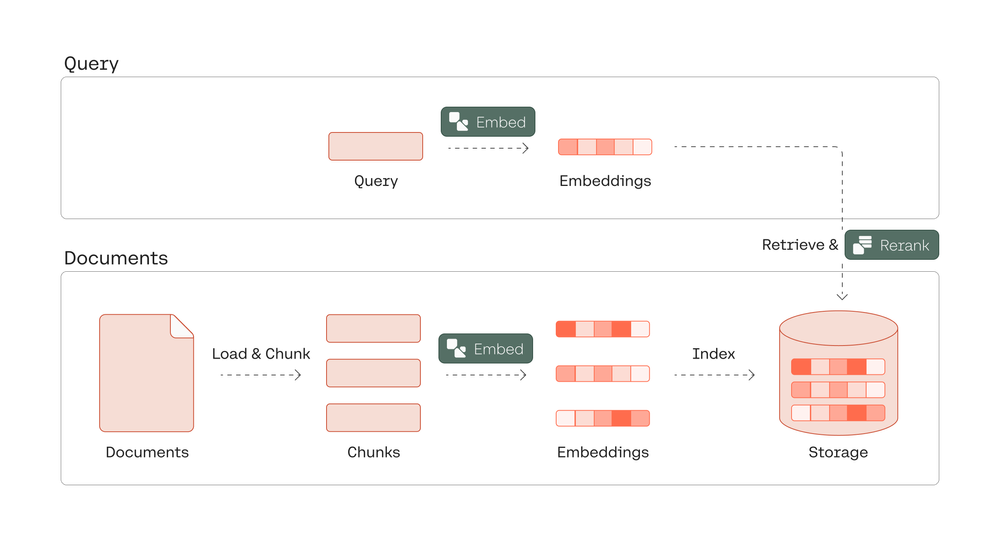
Task: Click the Embed button in Query section
Action: pyautogui.click(x=488, y=122)
